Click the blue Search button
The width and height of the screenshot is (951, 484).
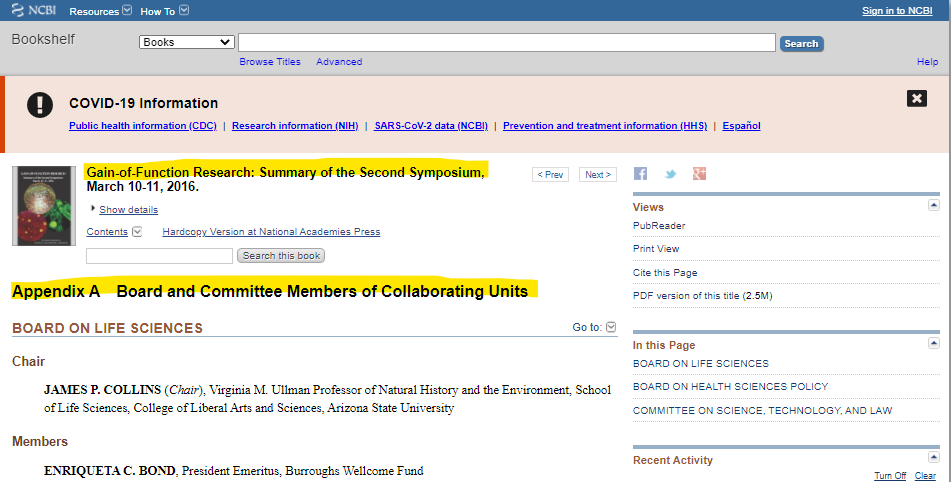click(801, 44)
